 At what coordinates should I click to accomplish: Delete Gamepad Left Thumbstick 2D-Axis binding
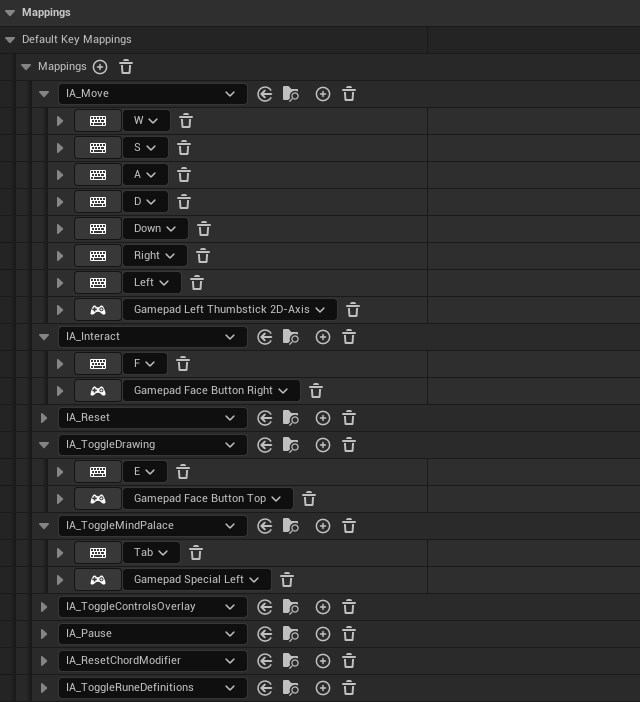point(353,310)
